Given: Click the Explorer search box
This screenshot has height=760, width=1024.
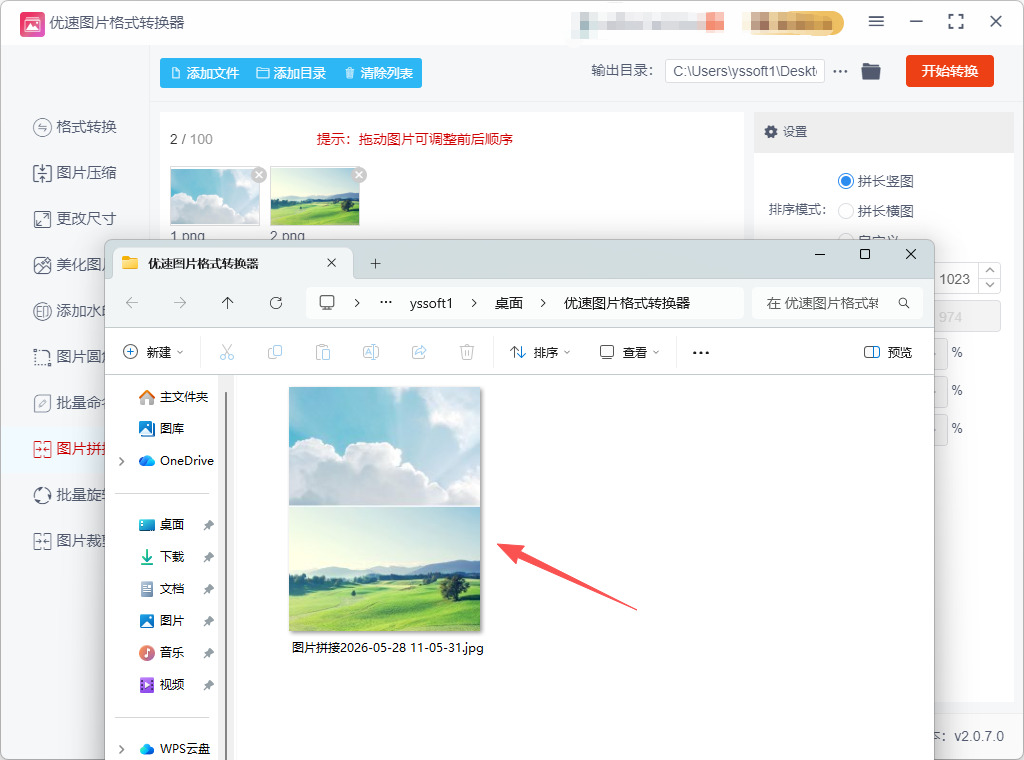Looking at the screenshot, I should [x=837, y=303].
